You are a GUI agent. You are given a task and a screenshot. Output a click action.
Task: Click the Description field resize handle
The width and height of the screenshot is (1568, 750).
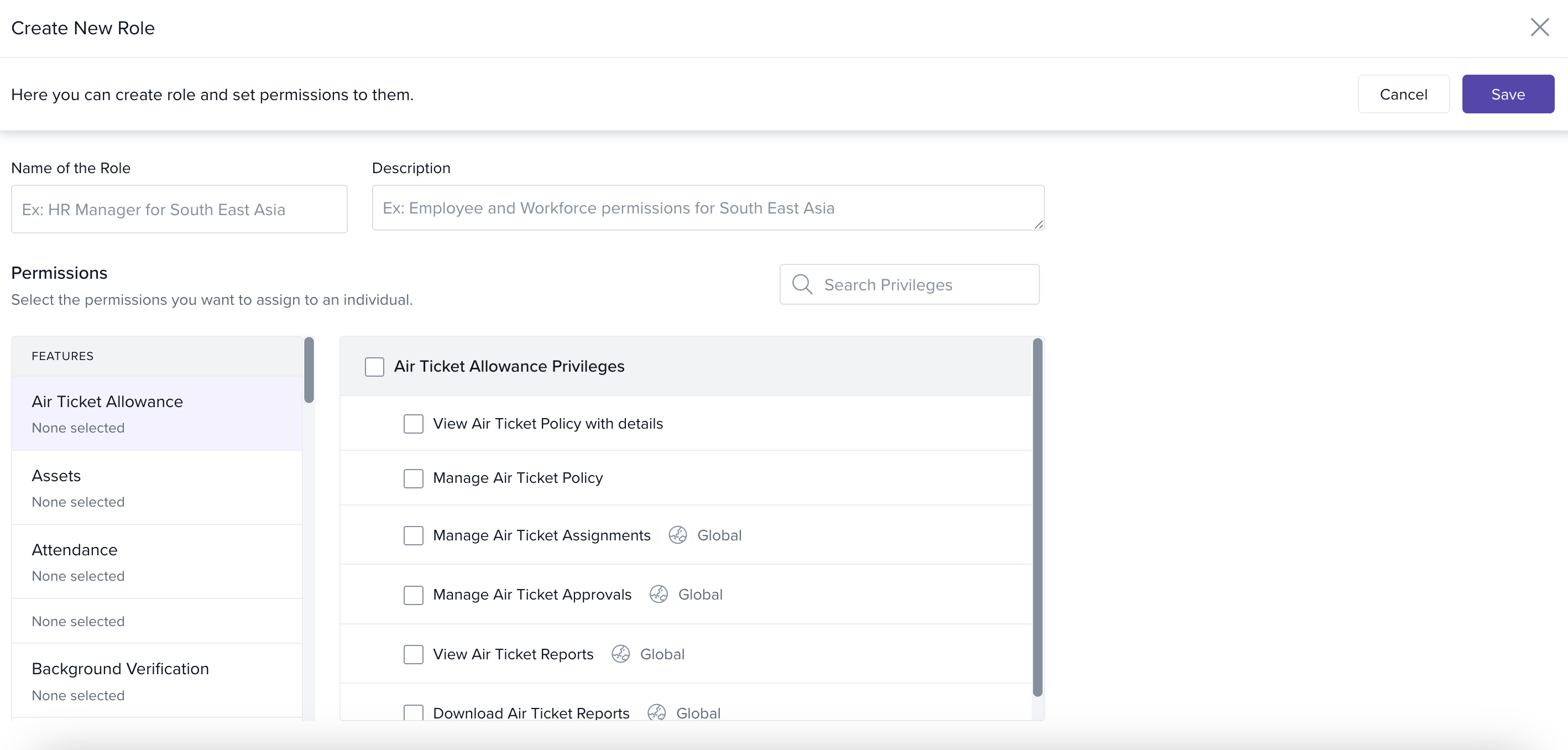click(x=1038, y=225)
